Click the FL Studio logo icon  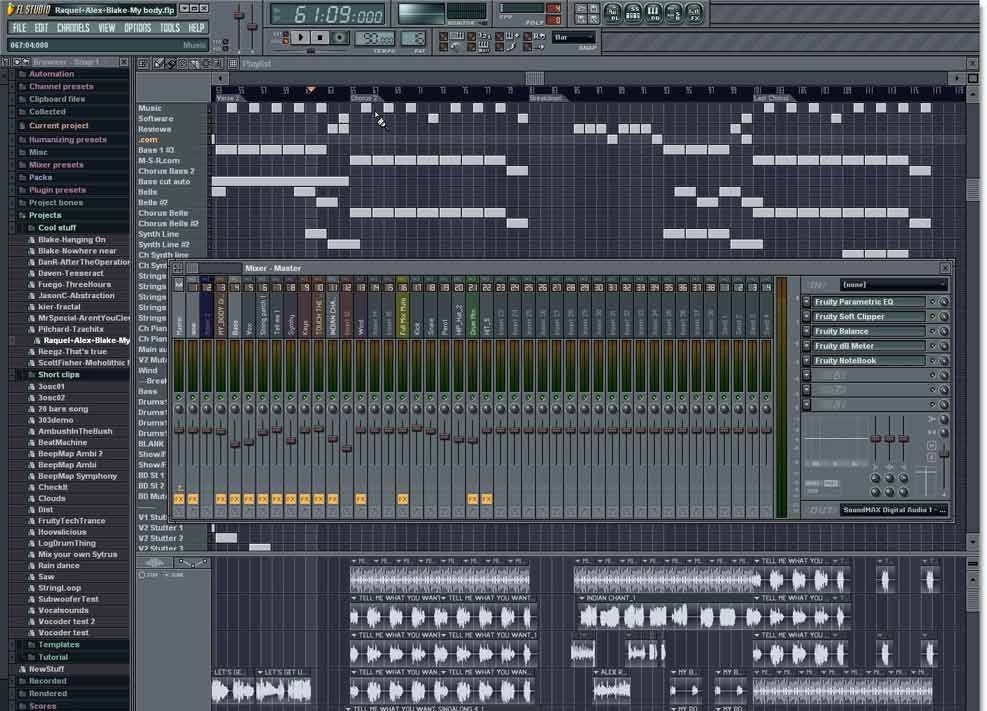[11, 9]
